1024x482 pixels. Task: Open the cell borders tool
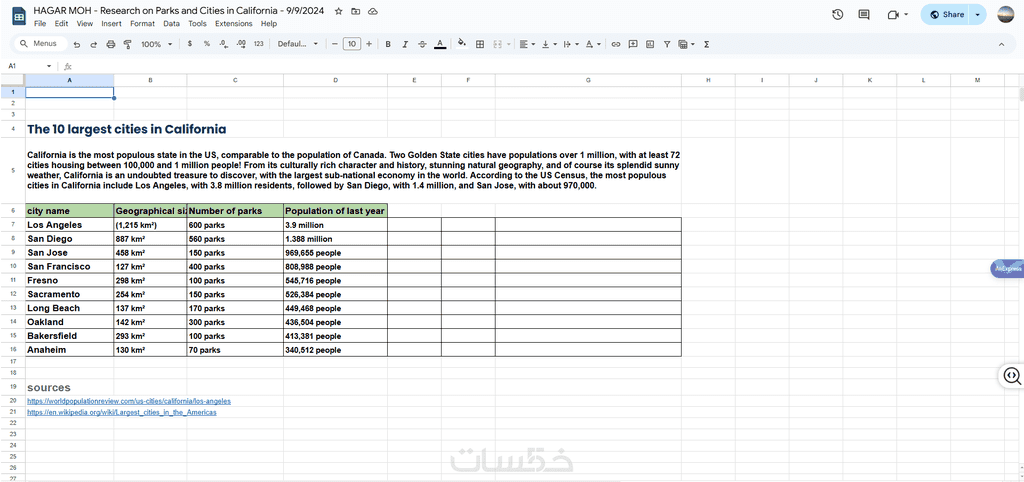click(480, 44)
